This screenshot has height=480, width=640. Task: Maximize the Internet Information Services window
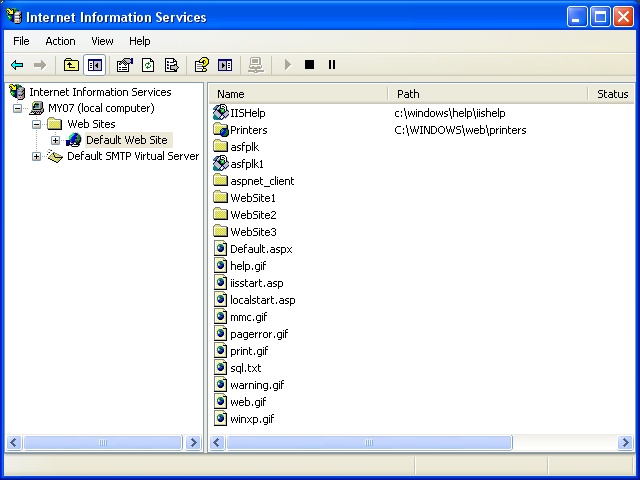point(600,17)
